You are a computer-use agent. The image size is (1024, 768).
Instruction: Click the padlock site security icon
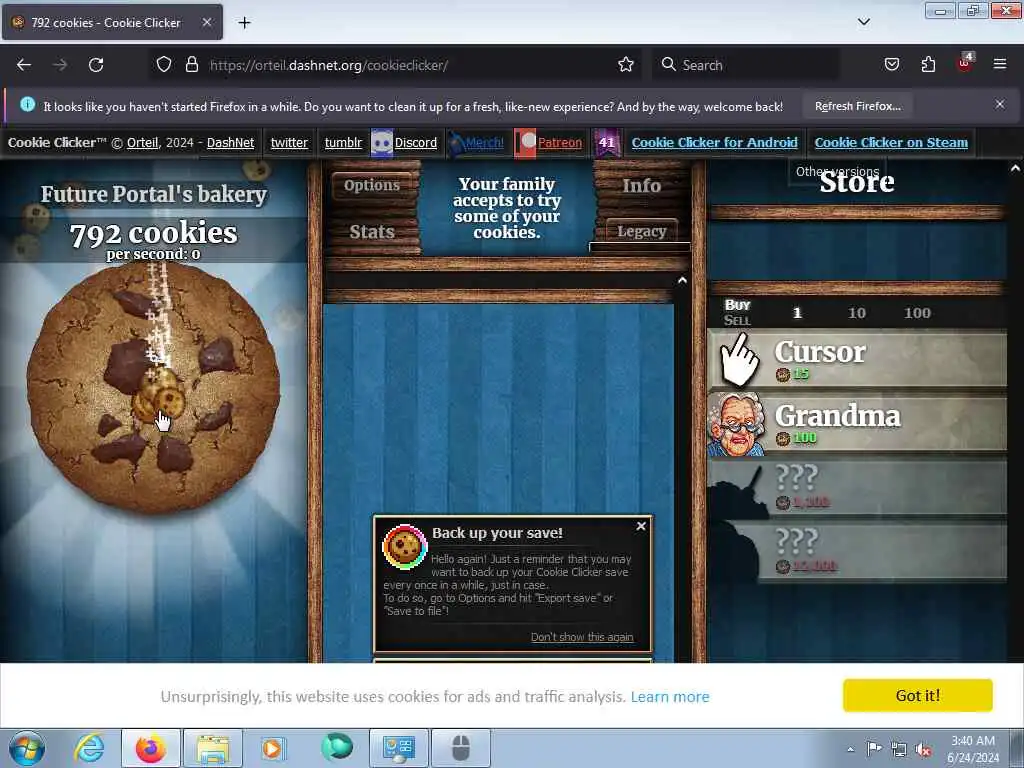tap(191, 65)
